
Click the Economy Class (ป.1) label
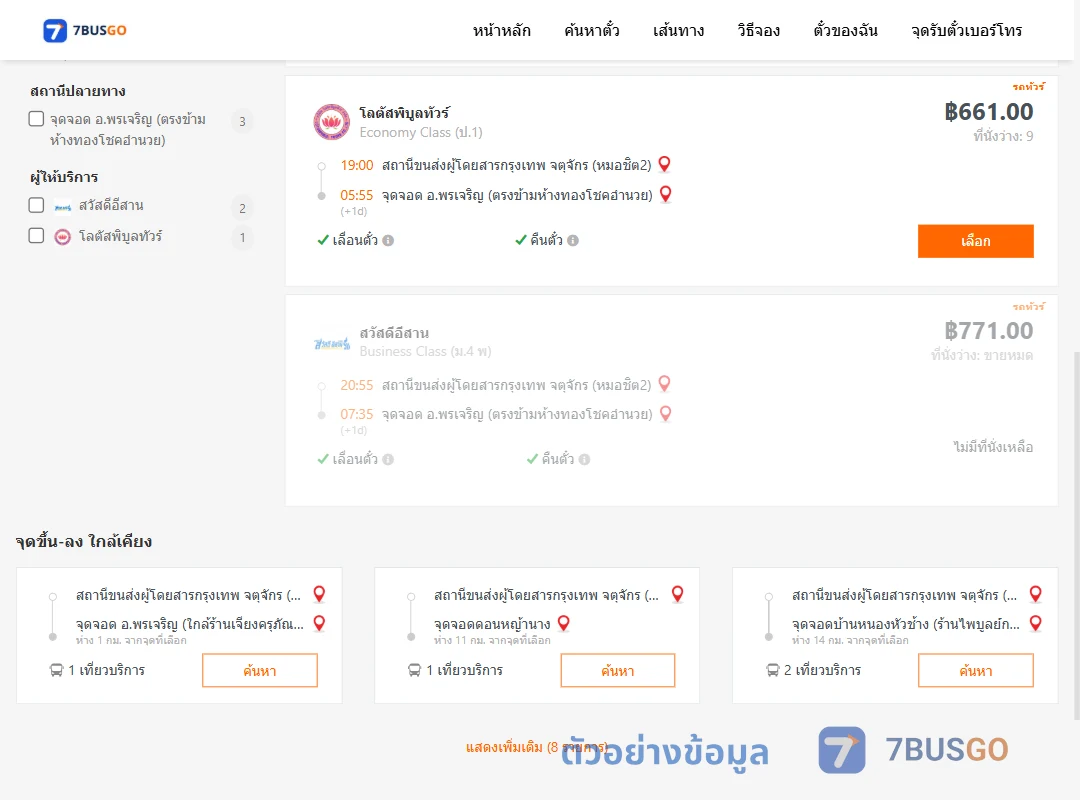(x=421, y=132)
